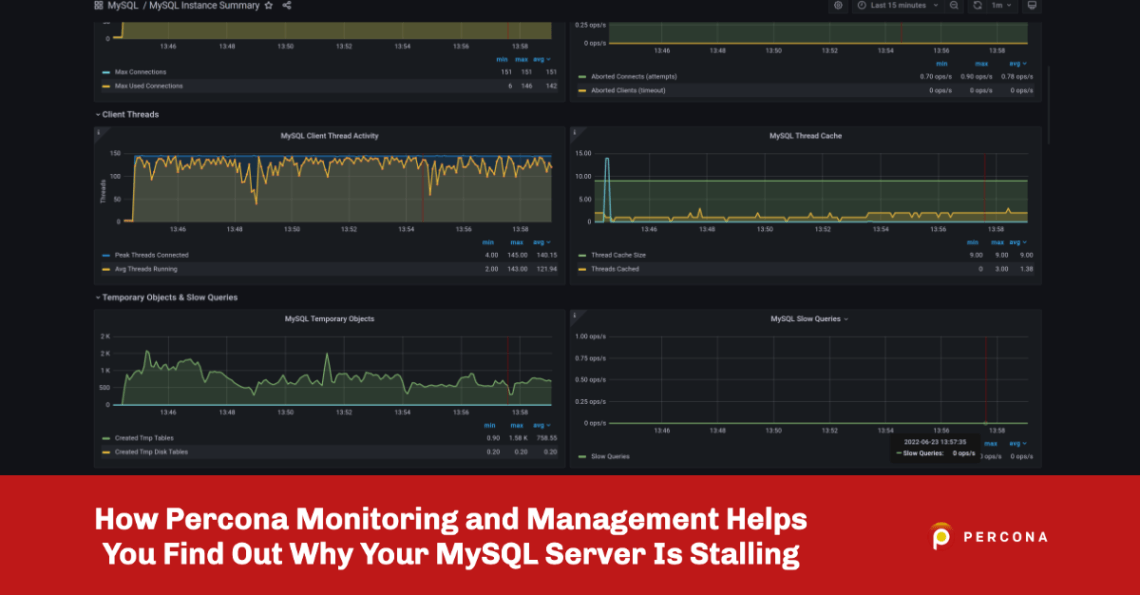Toggle the Created Tmp Disk Tables series
This screenshot has height=595, width=1140.
pyautogui.click(x=150, y=451)
